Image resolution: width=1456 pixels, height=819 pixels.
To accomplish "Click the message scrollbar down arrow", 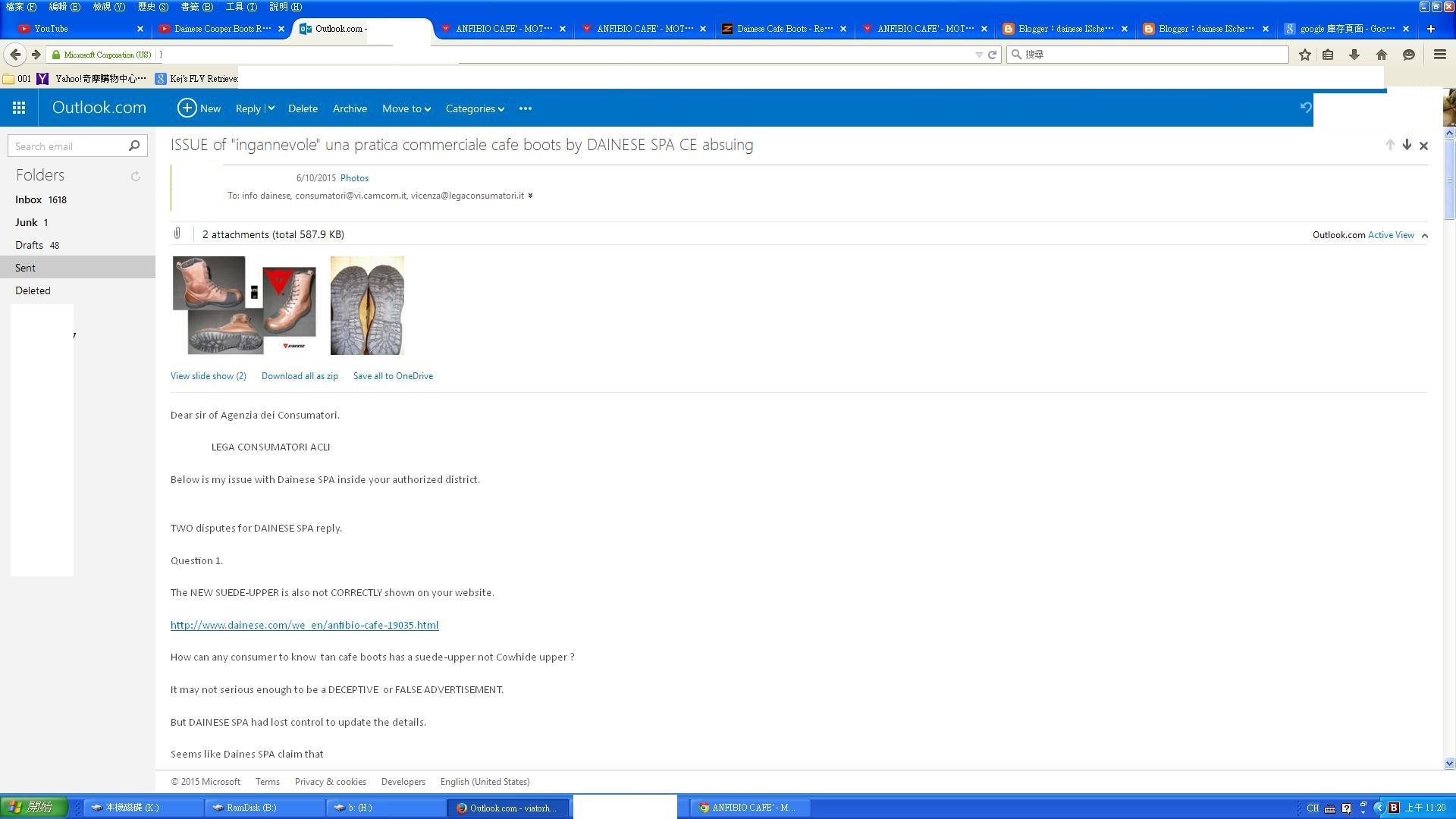I will (1449, 763).
